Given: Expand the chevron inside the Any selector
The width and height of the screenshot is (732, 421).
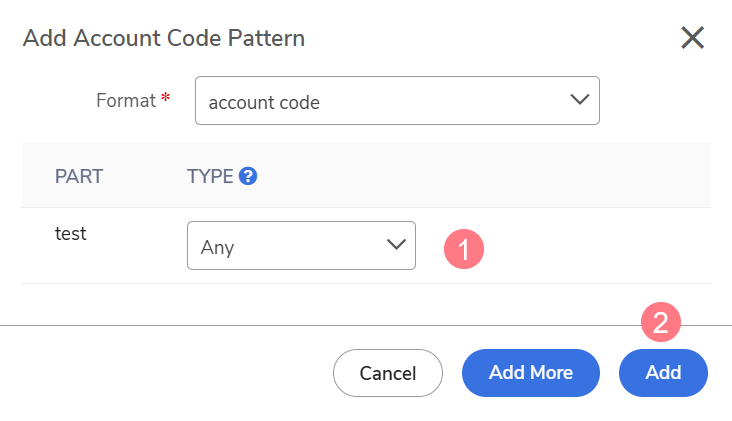Looking at the screenshot, I should (396, 245).
